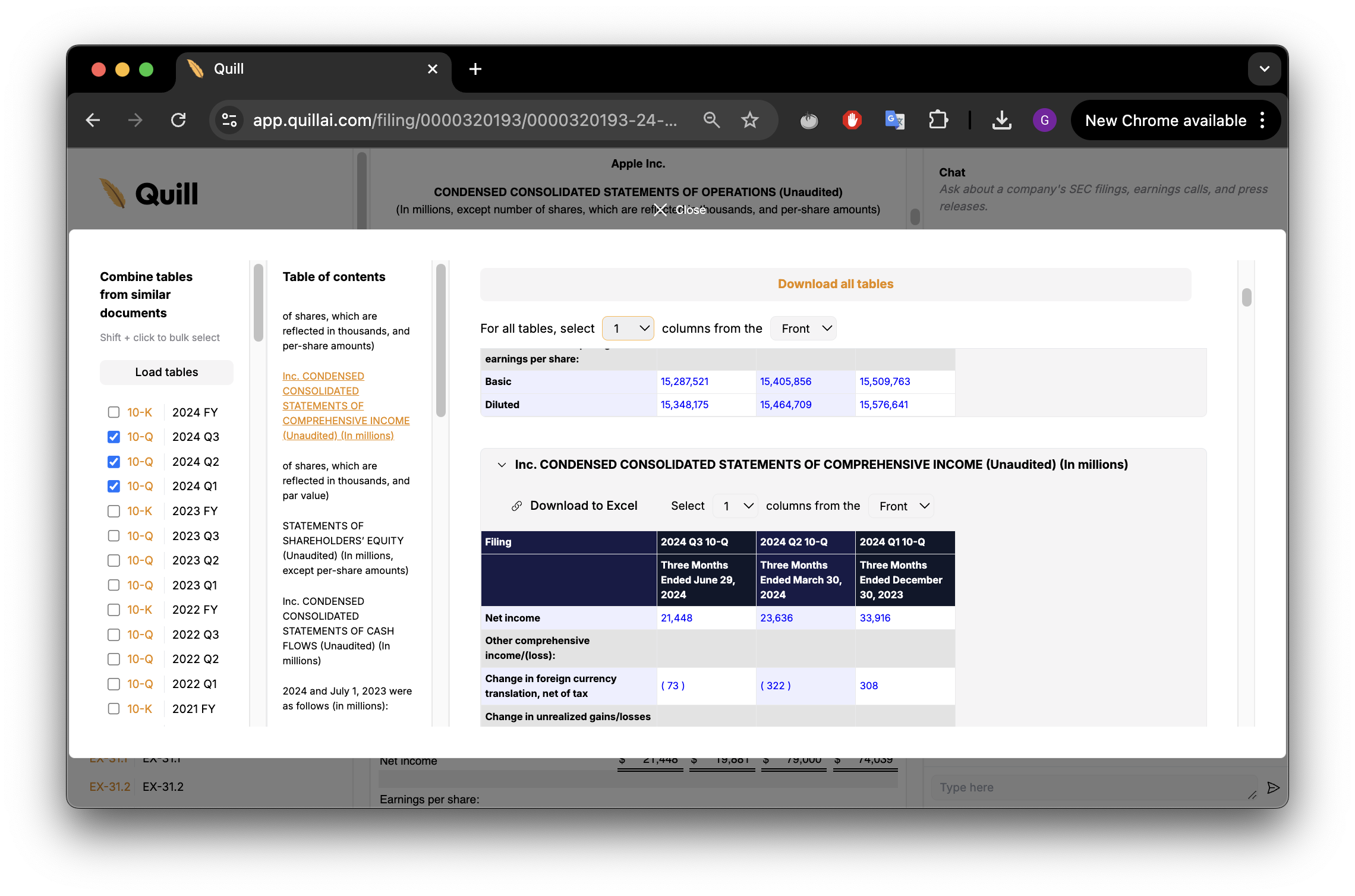The height and width of the screenshot is (896, 1355).
Task: Open the browser extensions puzzle icon
Action: (x=938, y=119)
